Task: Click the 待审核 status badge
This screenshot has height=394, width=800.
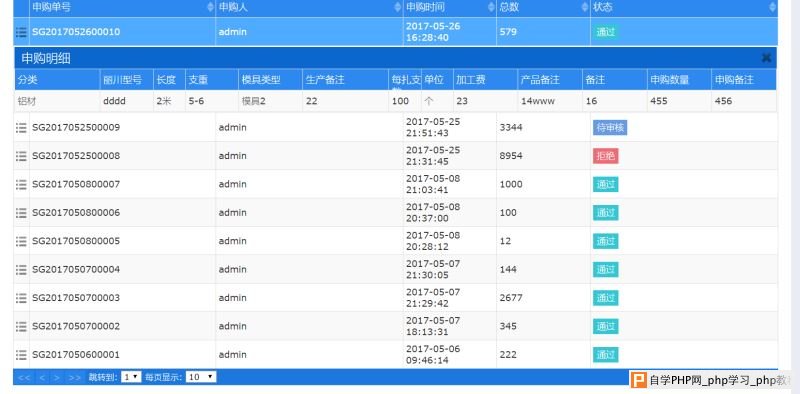Action: 610,128
